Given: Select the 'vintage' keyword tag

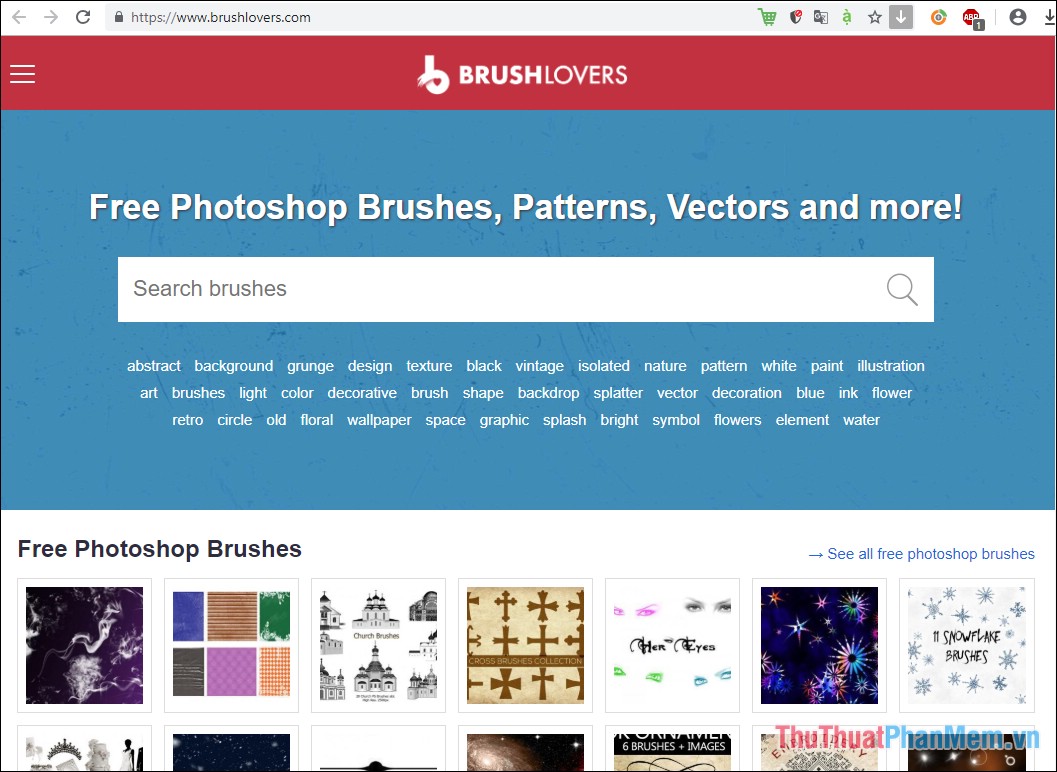Looking at the screenshot, I should [539, 366].
